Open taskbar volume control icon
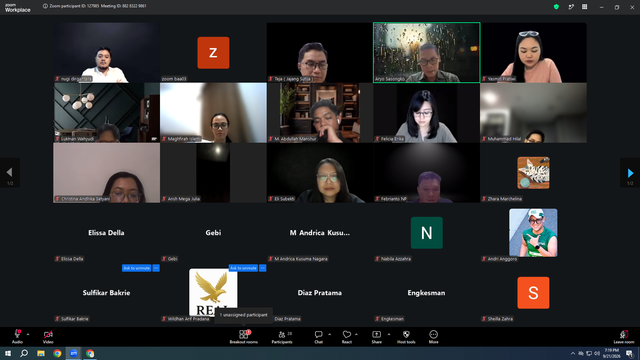Viewport: 640px width, 360px height. pyautogui.click(x=597, y=353)
